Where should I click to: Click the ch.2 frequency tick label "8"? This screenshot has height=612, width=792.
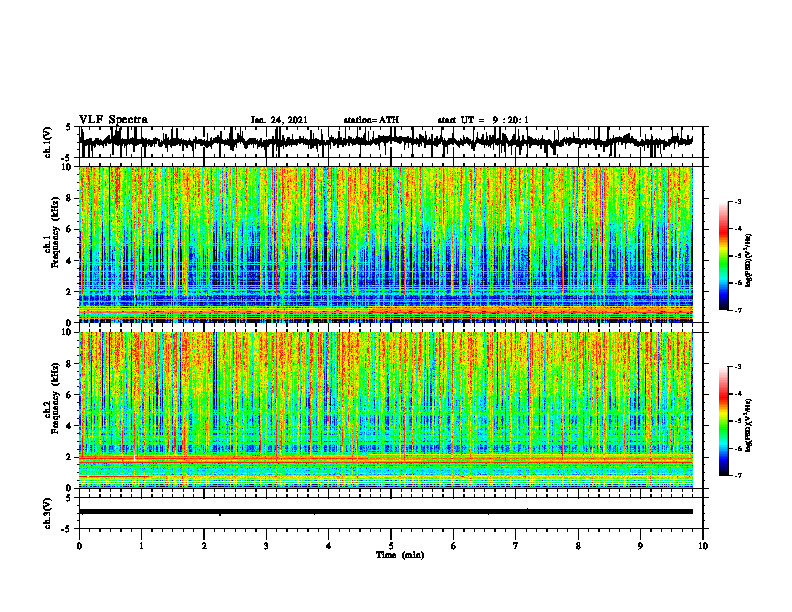click(70, 364)
